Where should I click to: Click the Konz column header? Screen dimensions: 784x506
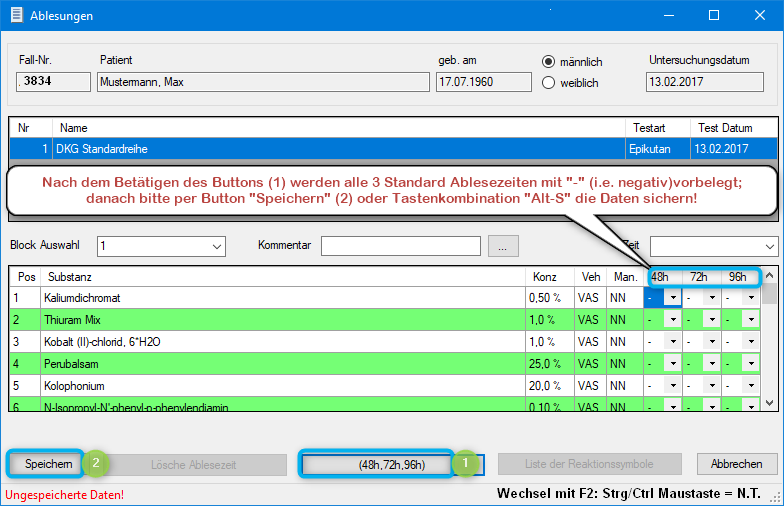[547, 276]
